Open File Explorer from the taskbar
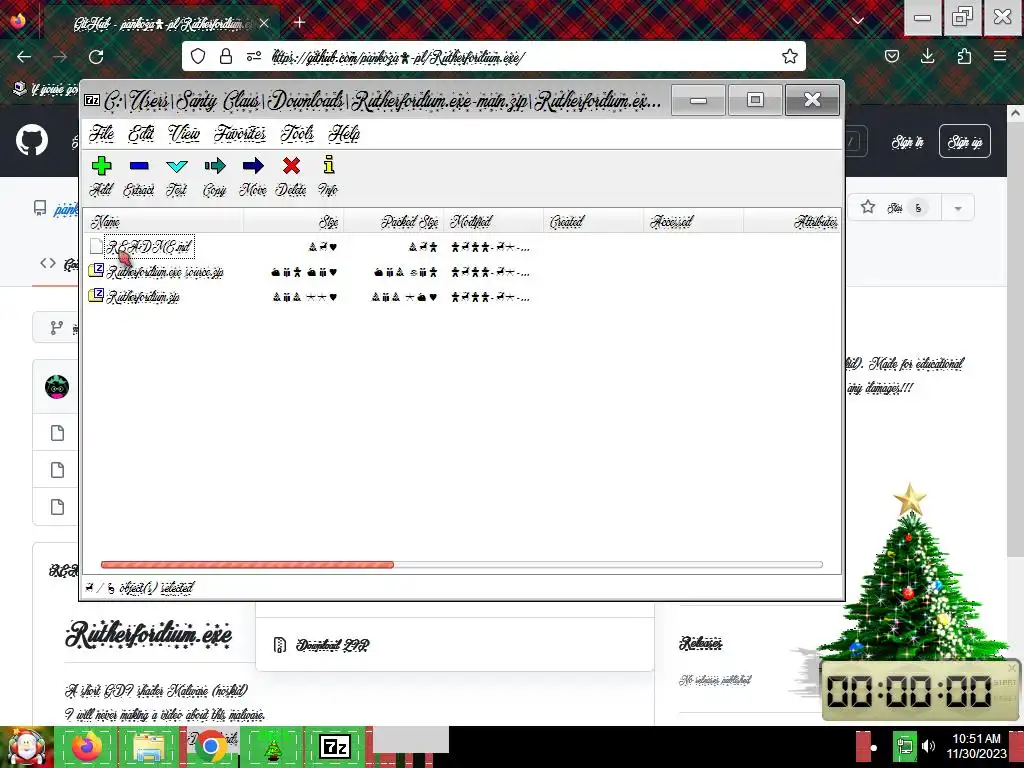This screenshot has width=1024, height=768. tap(148, 747)
